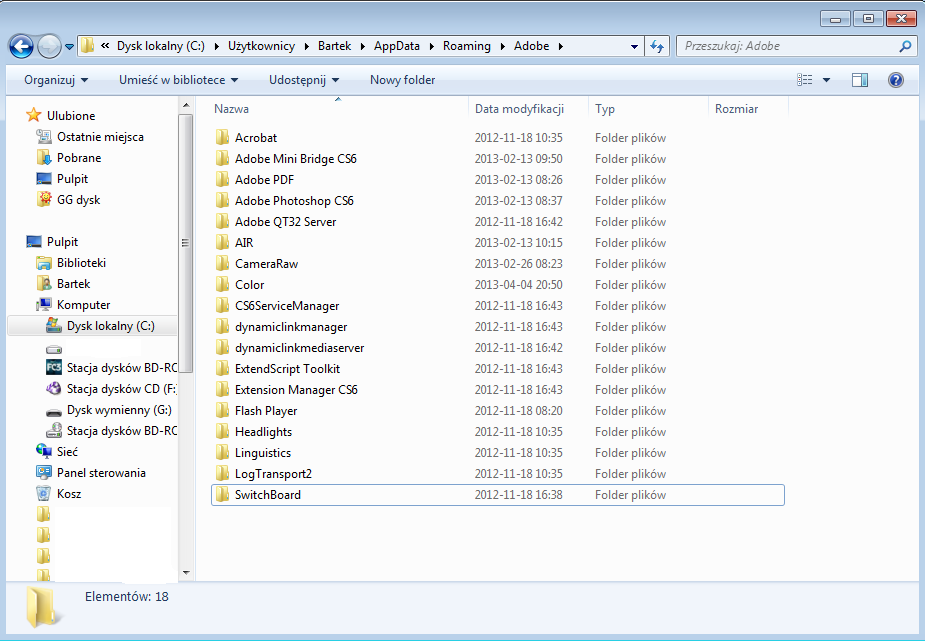Open the 'Organizuj' menu
Viewport: 925px width, 641px height.
pos(56,80)
